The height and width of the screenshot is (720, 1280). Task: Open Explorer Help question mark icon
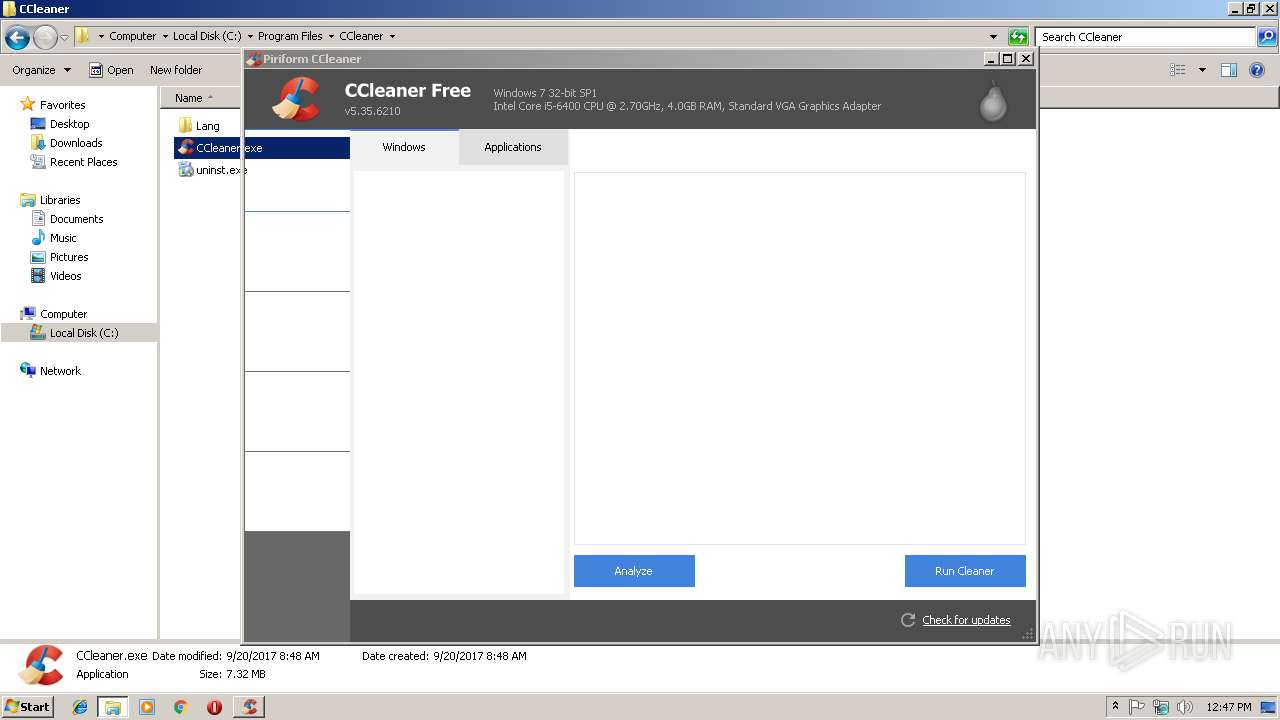[1258, 70]
